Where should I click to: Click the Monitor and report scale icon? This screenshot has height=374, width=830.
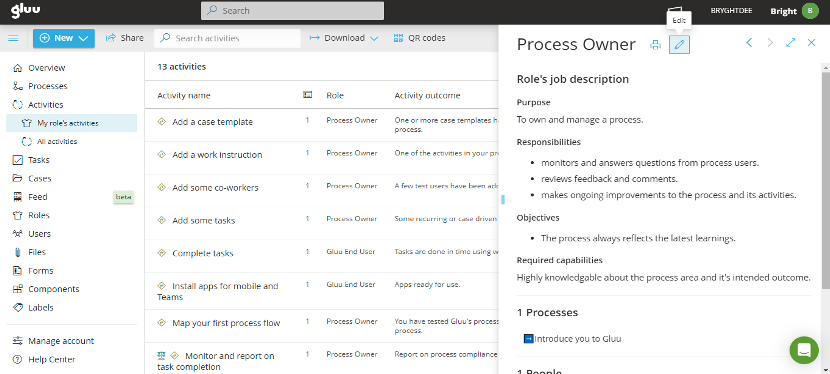click(161, 355)
